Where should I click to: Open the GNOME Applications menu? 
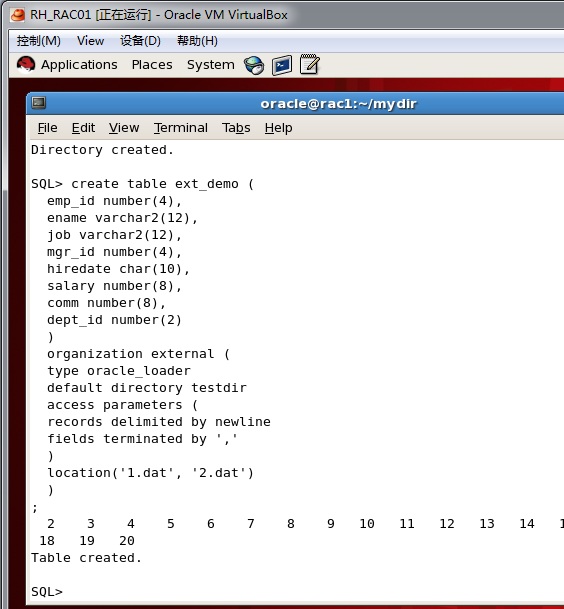[79, 64]
